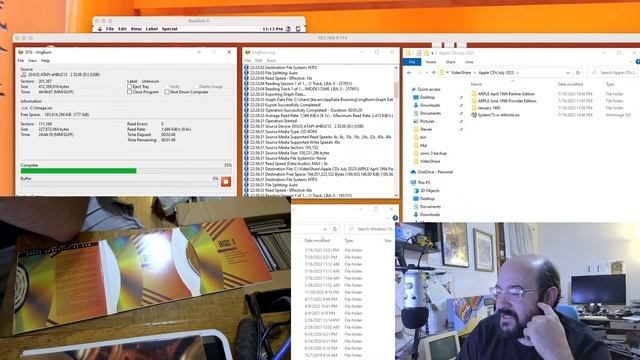Open Tools menu in ImgBurn Log window

coord(271,60)
